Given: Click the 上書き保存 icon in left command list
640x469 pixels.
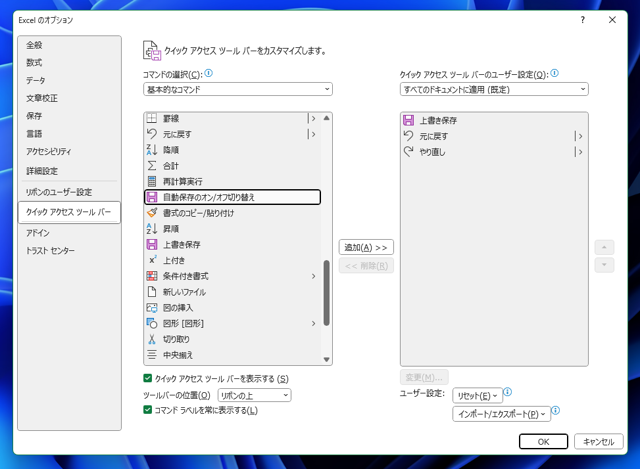Looking at the screenshot, I should tap(152, 245).
